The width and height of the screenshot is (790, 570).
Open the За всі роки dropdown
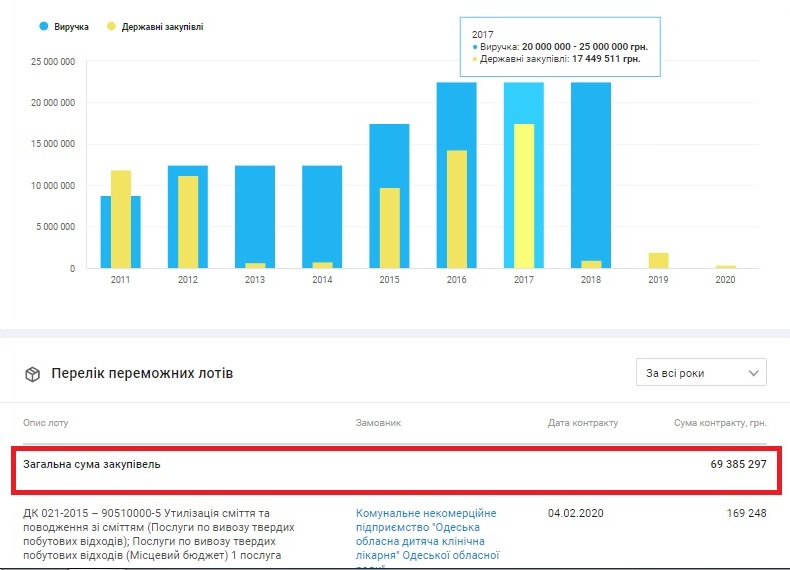[x=700, y=373]
